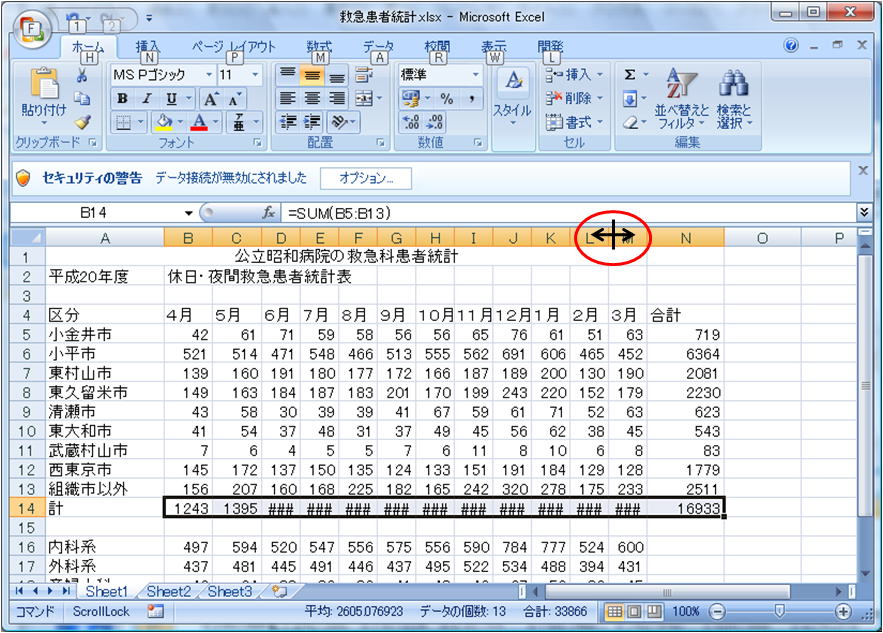The height and width of the screenshot is (633, 883).
Task: Expand the fill color arrow menu
Action: click(180, 122)
